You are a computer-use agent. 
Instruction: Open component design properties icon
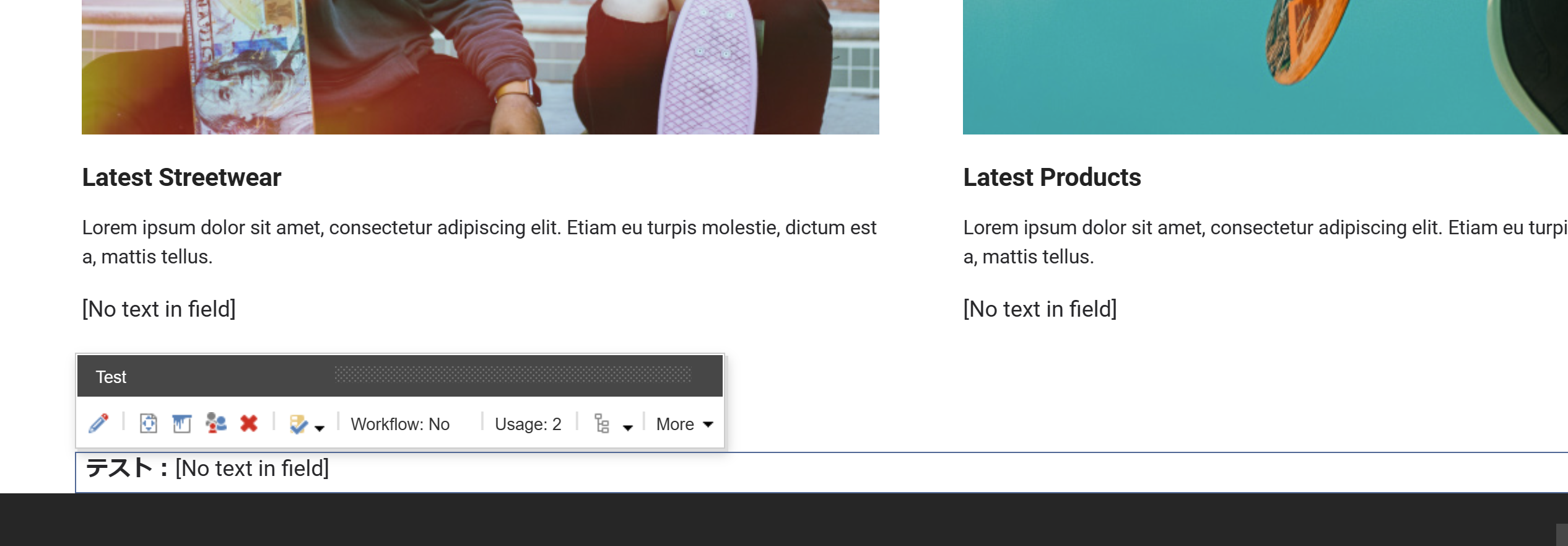[181, 423]
